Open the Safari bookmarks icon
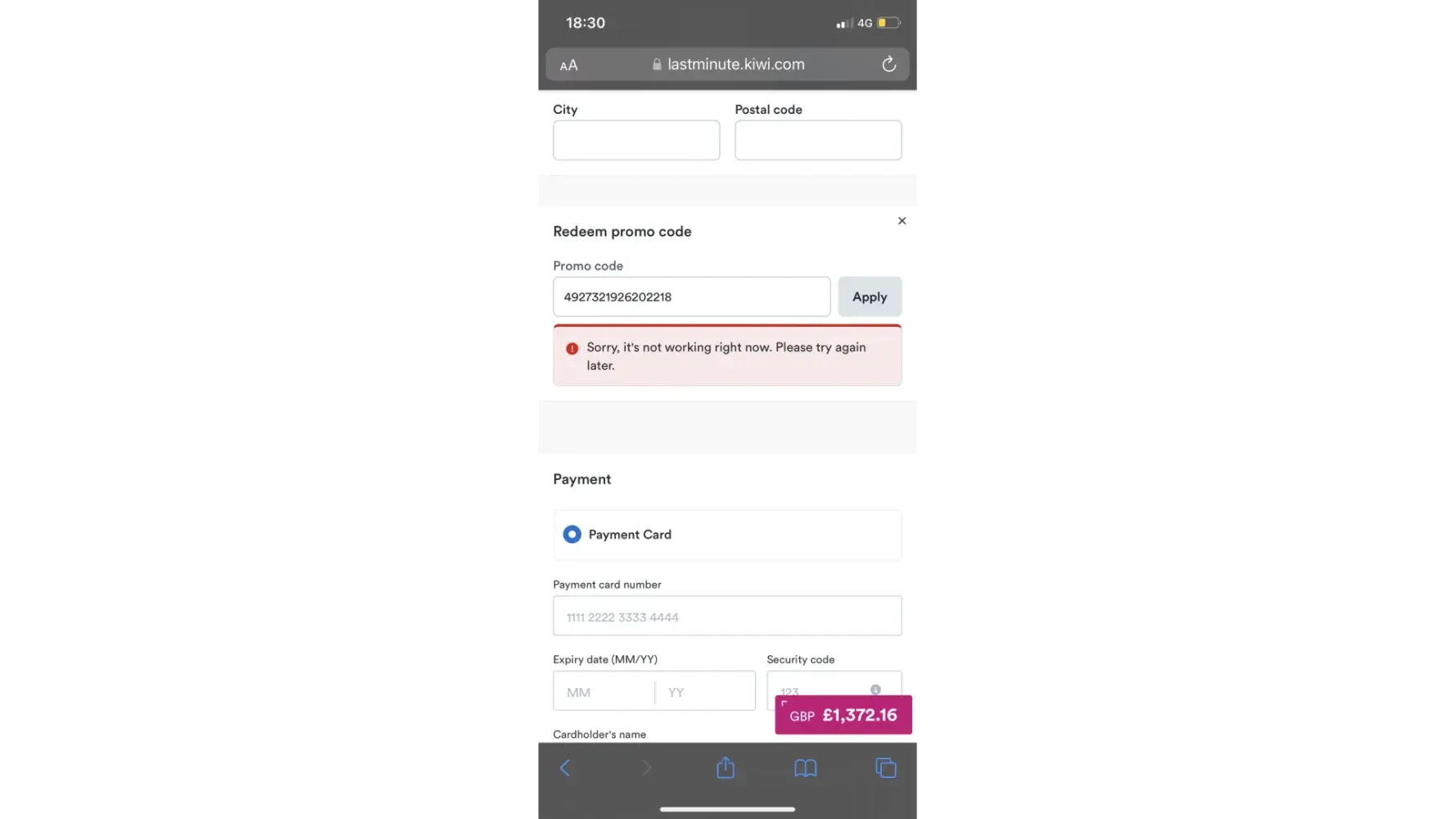The height and width of the screenshot is (819, 1456). pos(806,767)
